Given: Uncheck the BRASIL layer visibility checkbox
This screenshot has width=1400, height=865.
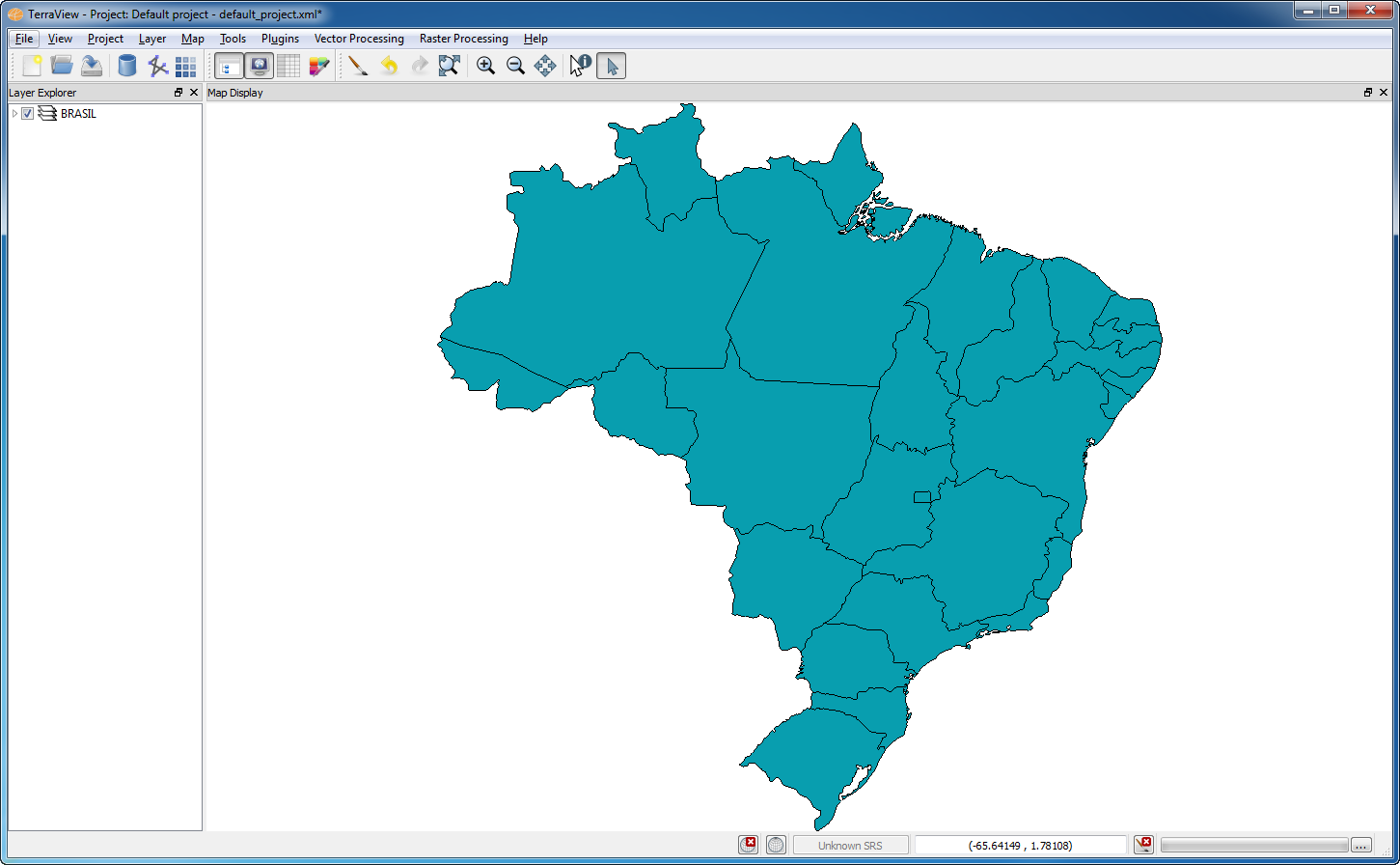Looking at the screenshot, I should [28, 114].
